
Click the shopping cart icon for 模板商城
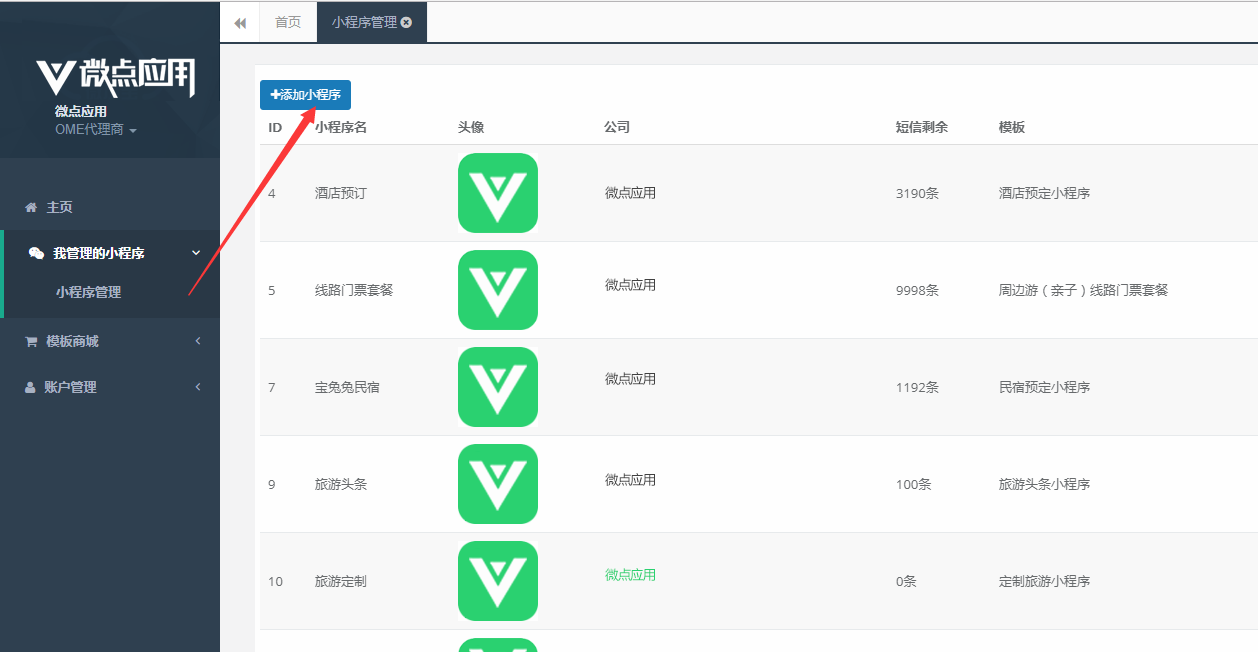[x=30, y=341]
